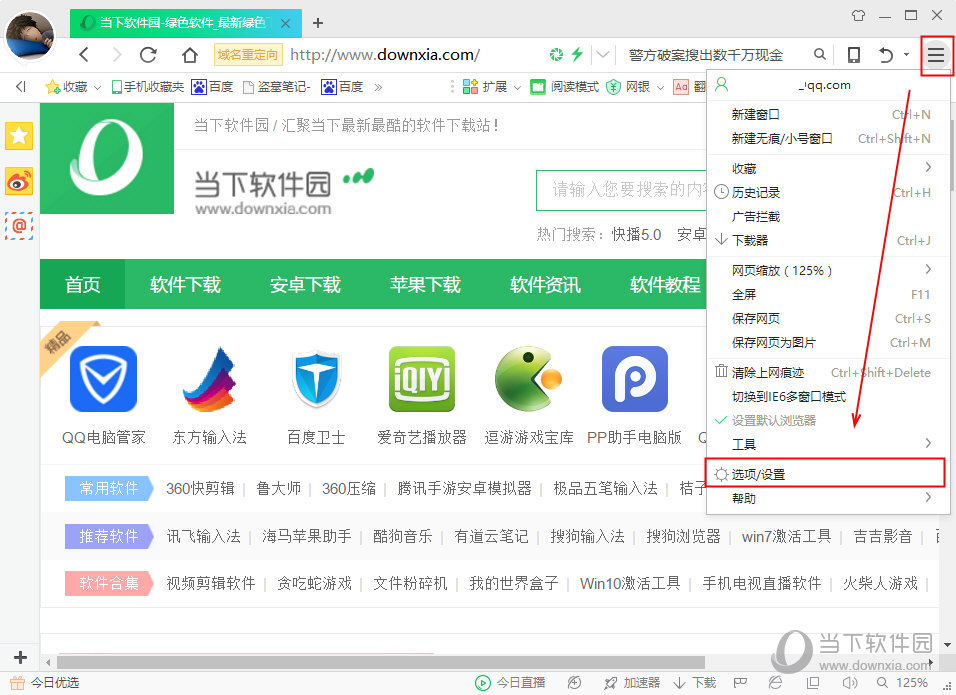Open the 爱奇艺播放器 app icon
This screenshot has width=956, height=695.
pyautogui.click(x=421, y=380)
